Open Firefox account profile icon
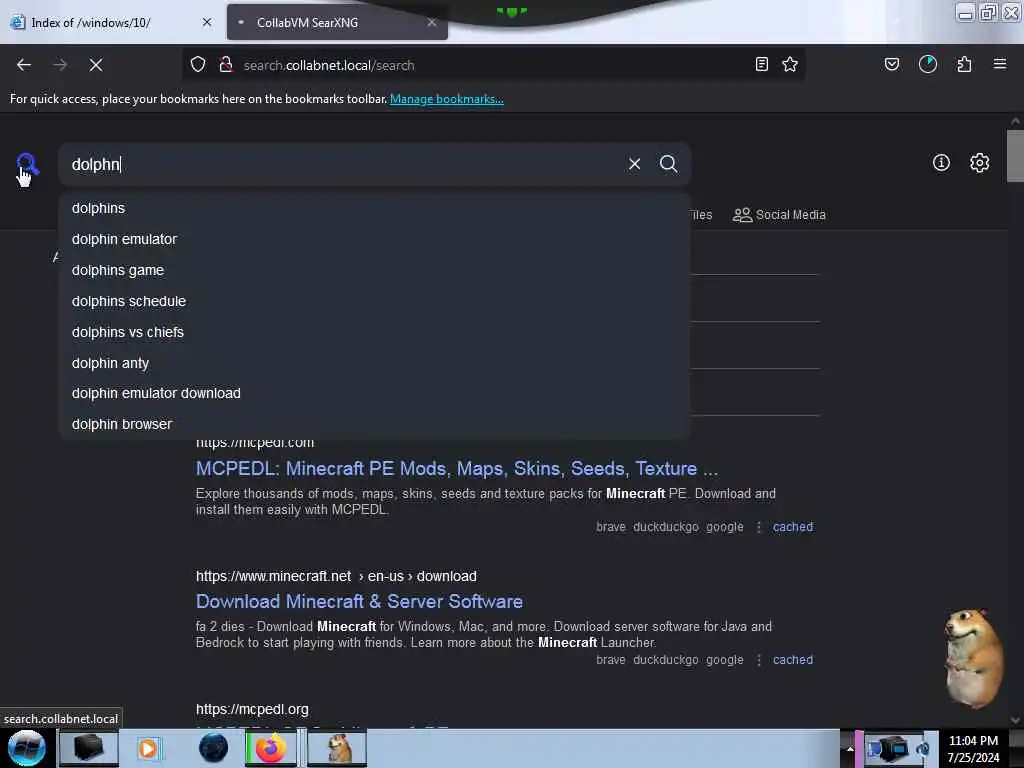Viewport: 1024px width, 768px height. (x=928, y=65)
